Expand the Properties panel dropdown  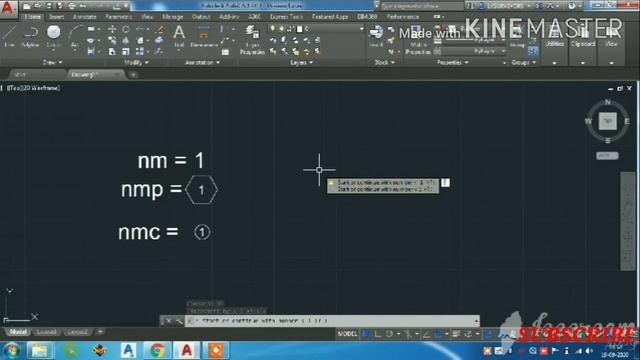click(452, 62)
